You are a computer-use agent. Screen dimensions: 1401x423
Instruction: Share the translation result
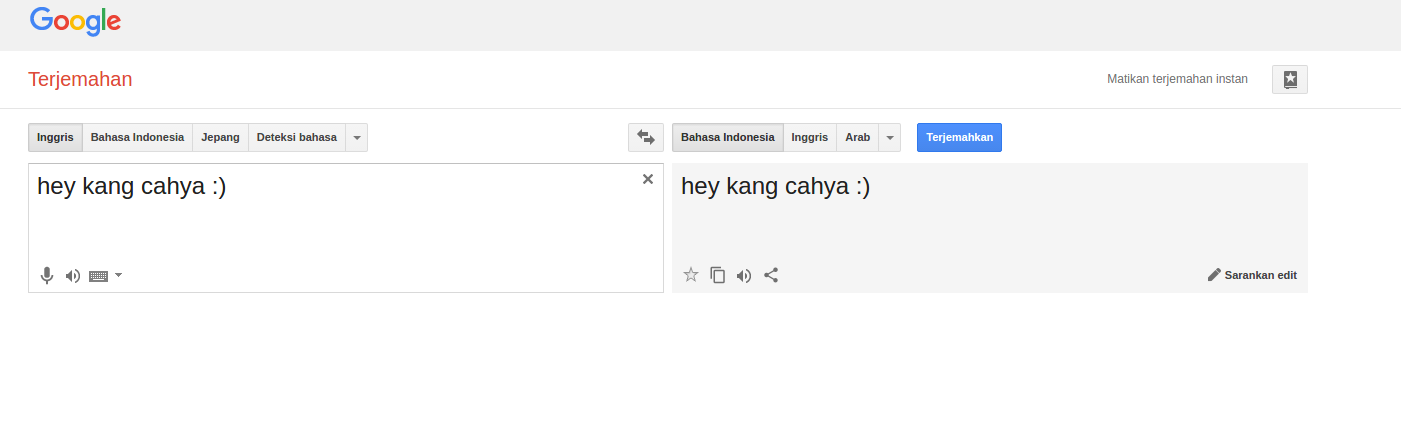[771, 275]
